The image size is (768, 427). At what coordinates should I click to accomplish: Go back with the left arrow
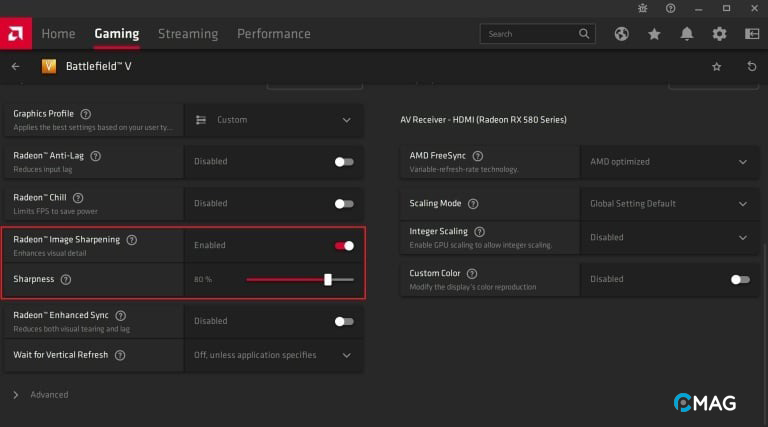[16, 67]
